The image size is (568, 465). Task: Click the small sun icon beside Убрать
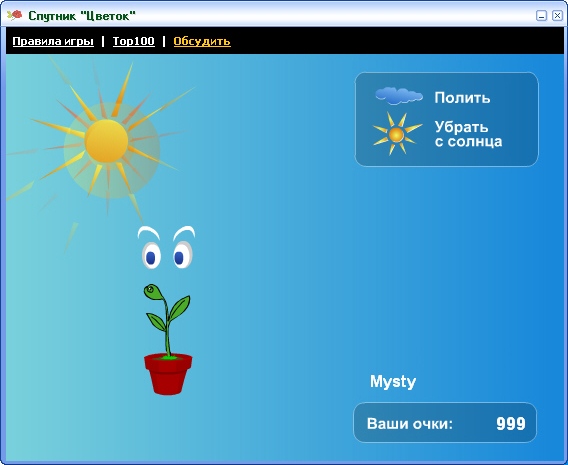point(397,134)
